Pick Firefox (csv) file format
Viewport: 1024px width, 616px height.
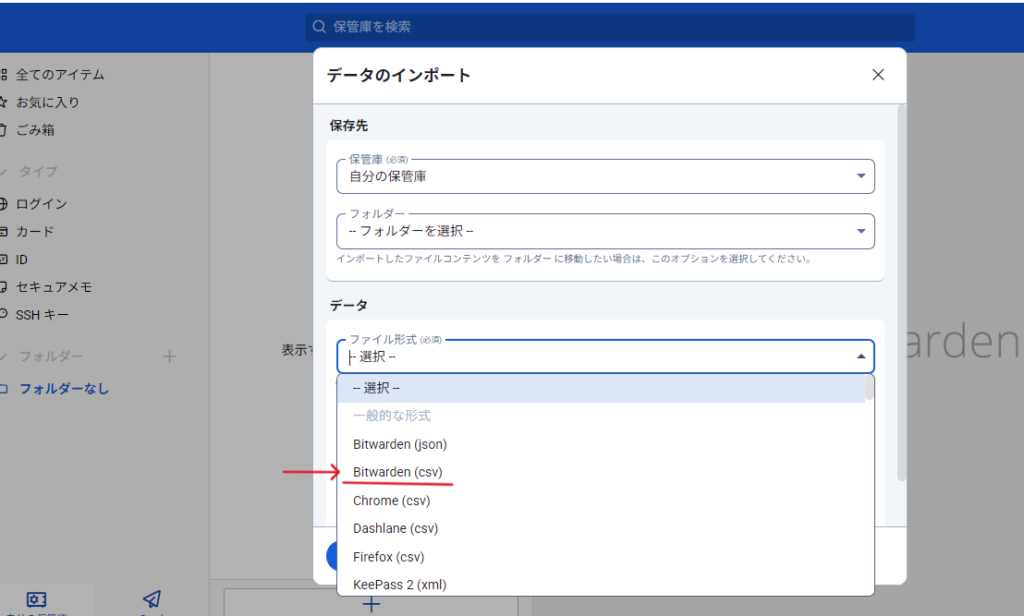click(x=601, y=557)
